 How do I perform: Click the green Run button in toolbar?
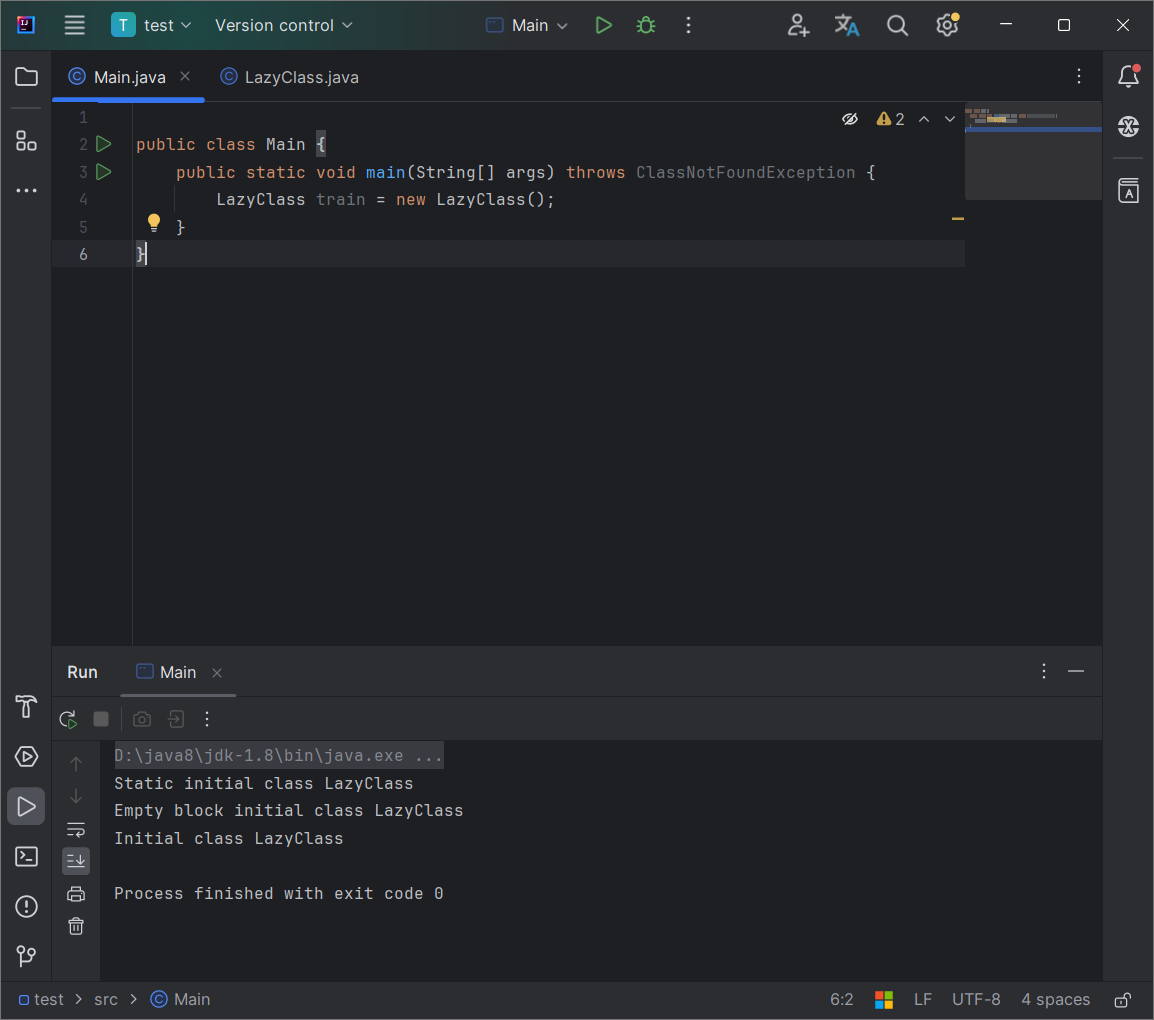click(x=603, y=26)
